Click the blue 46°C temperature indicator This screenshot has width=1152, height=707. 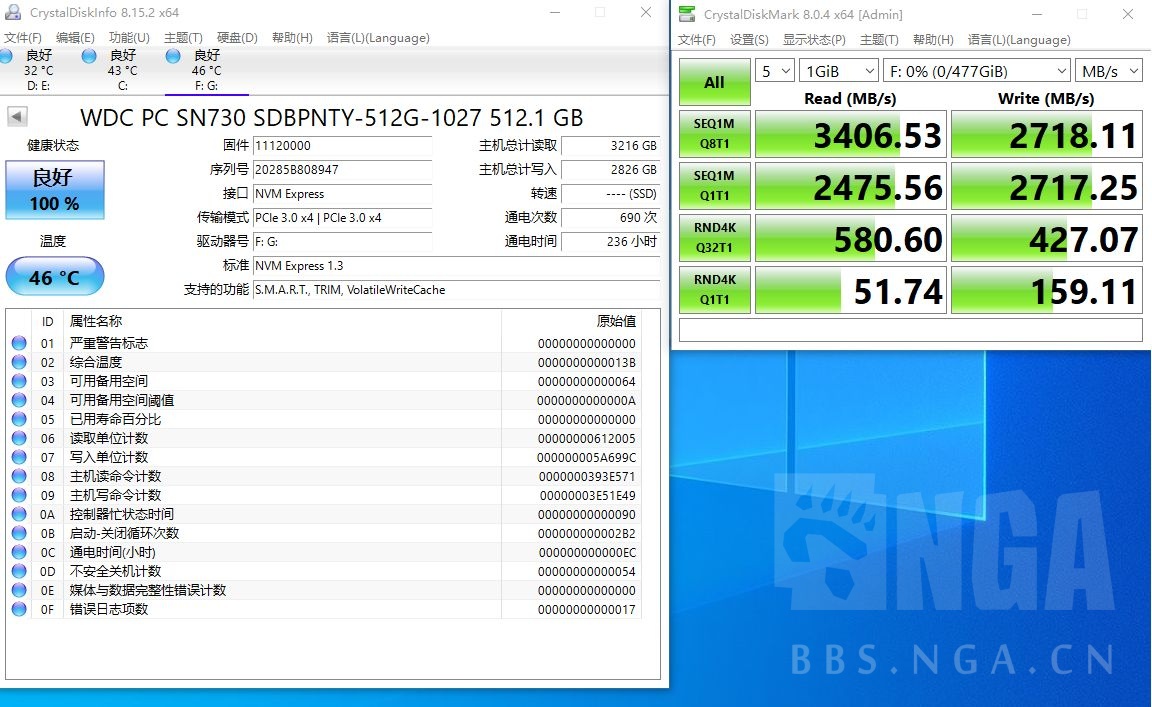54,277
